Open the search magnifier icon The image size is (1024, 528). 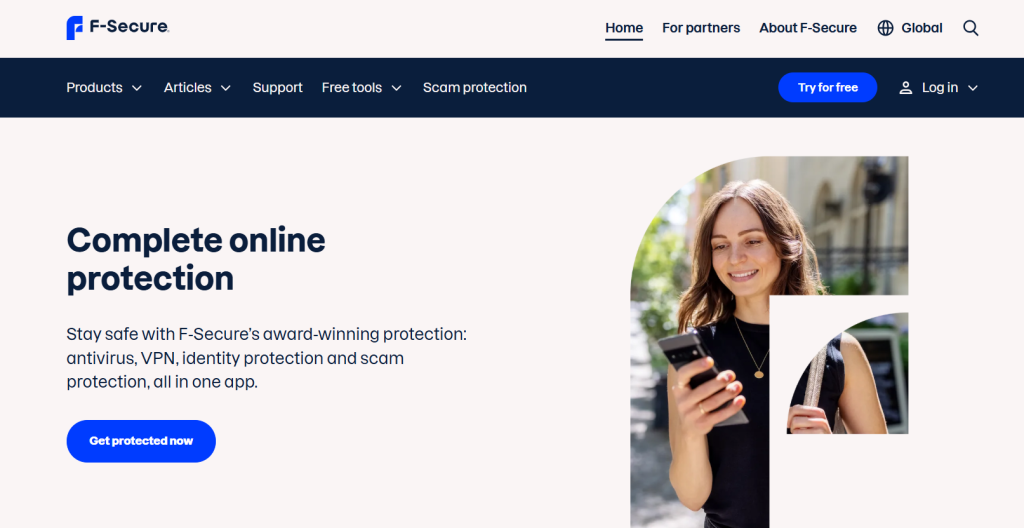[x=970, y=28]
